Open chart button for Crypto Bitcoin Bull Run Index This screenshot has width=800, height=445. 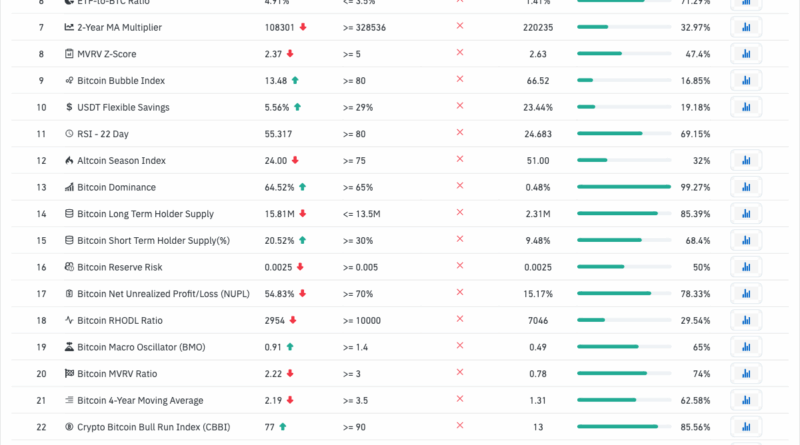click(x=746, y=427)
